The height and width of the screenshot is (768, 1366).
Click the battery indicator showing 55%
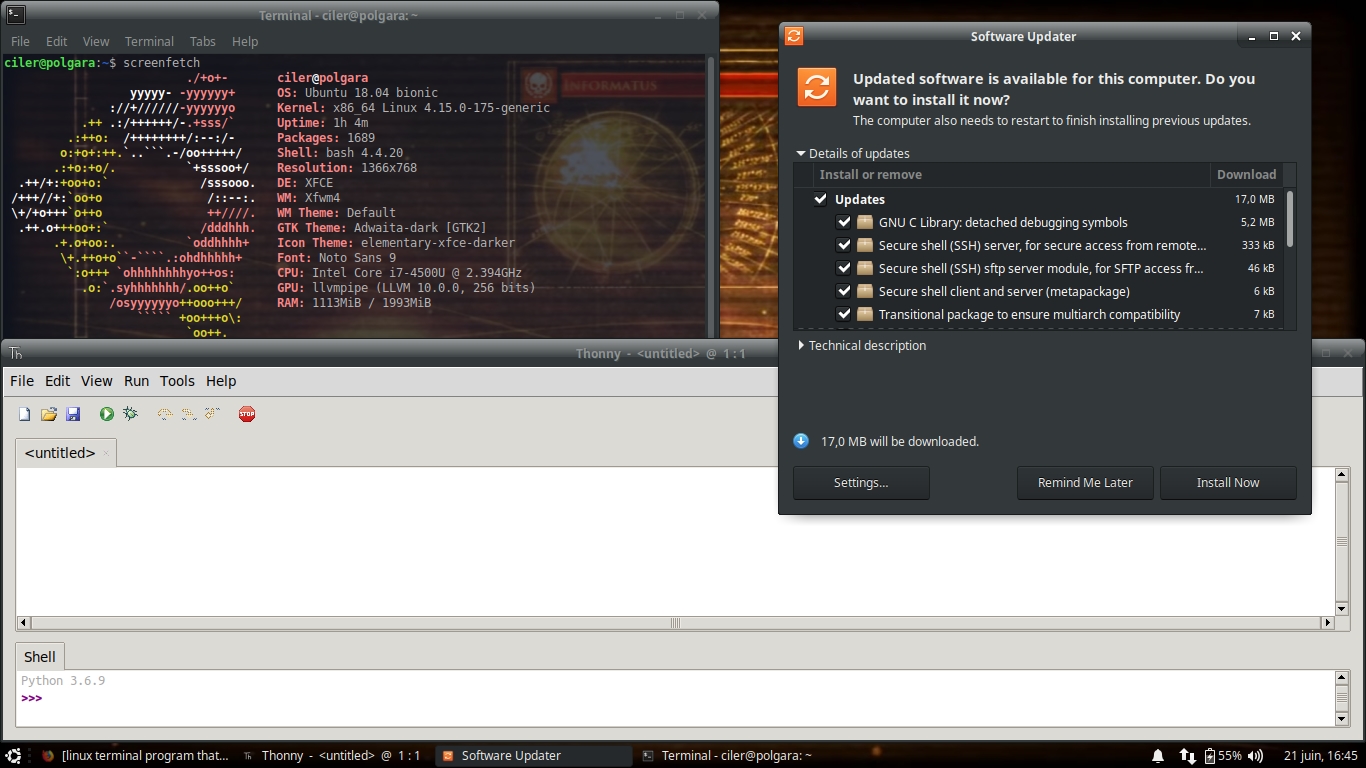click(1222, 756)
